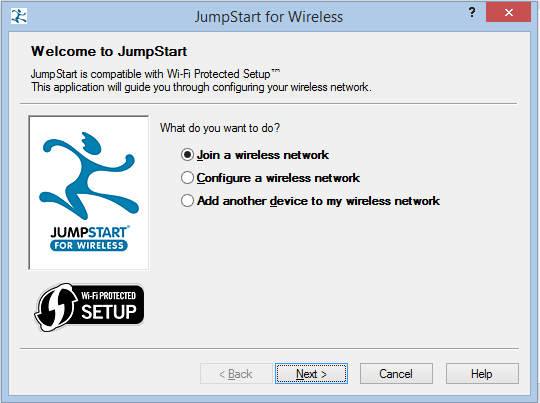Choose Add another device to my wireless network

(187, 200)
